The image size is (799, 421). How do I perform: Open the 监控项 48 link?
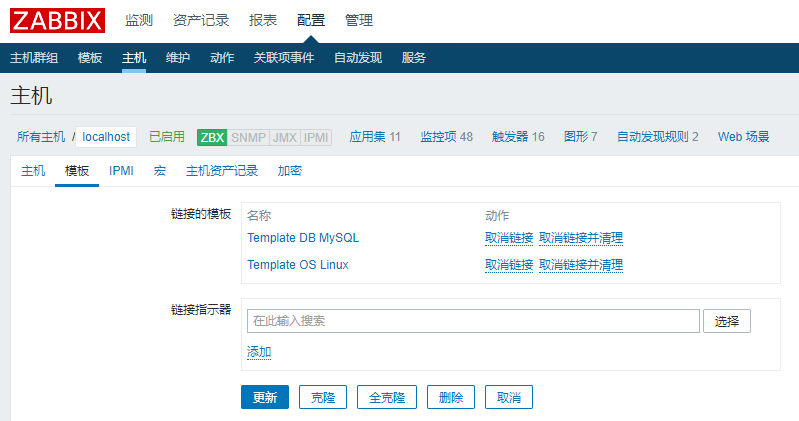coord(446,137)
